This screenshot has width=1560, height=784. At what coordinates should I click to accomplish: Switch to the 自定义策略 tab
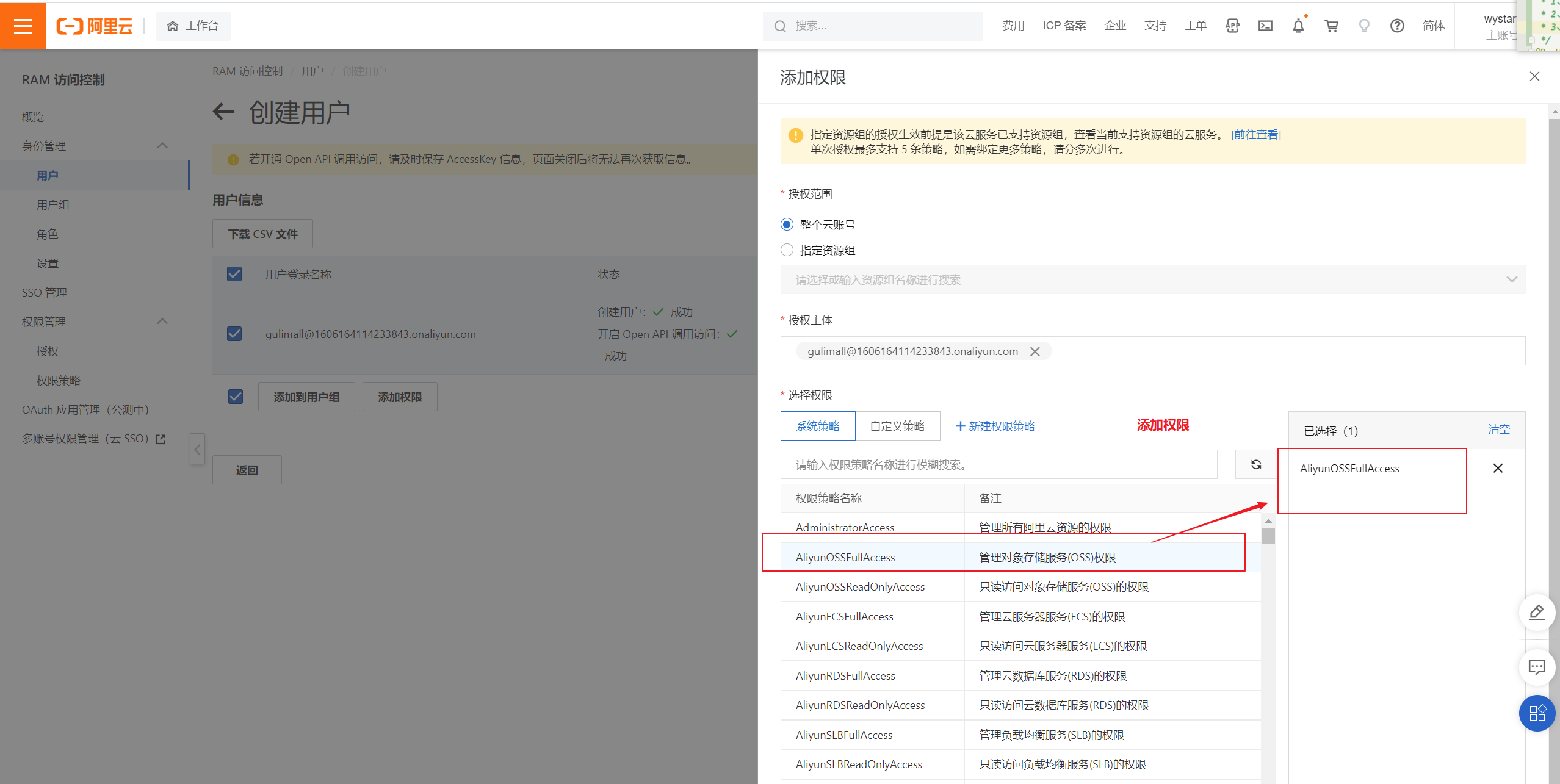[x=897, y=426]
